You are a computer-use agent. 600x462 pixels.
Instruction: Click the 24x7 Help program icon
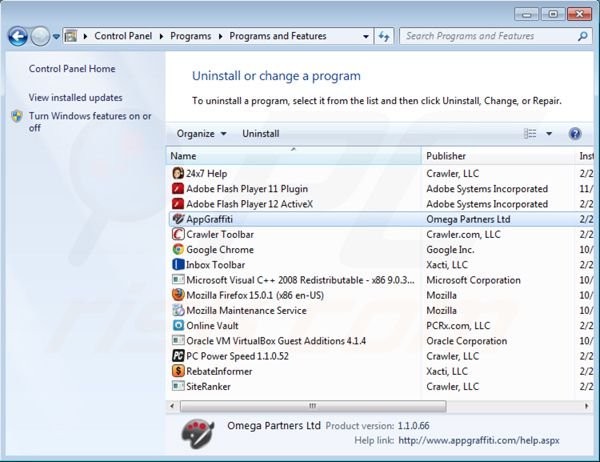point(178,173)
